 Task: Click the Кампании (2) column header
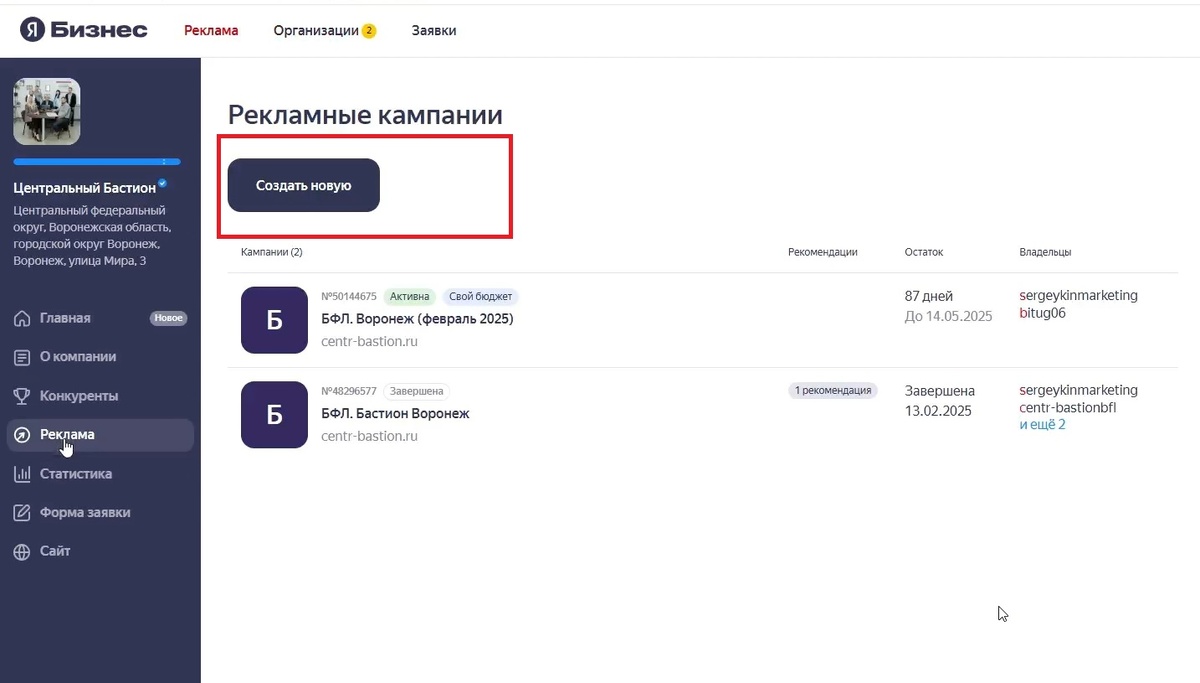271,252
